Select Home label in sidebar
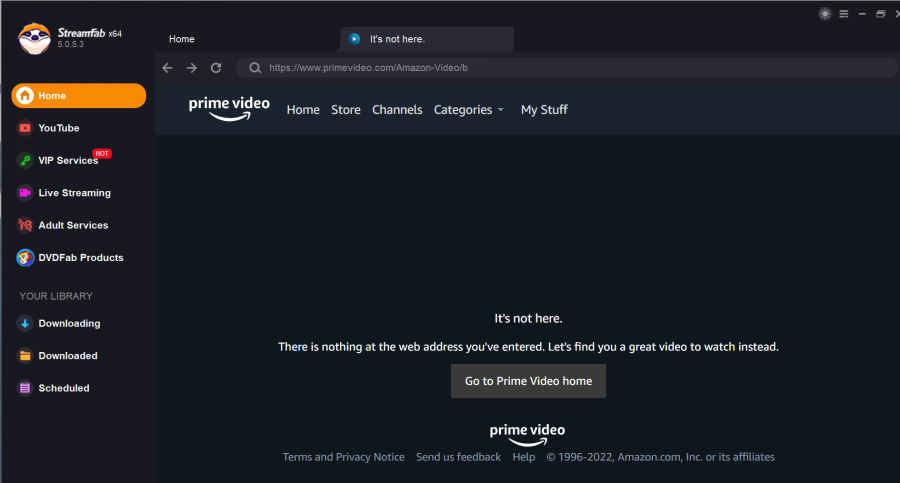 point(52,96)
